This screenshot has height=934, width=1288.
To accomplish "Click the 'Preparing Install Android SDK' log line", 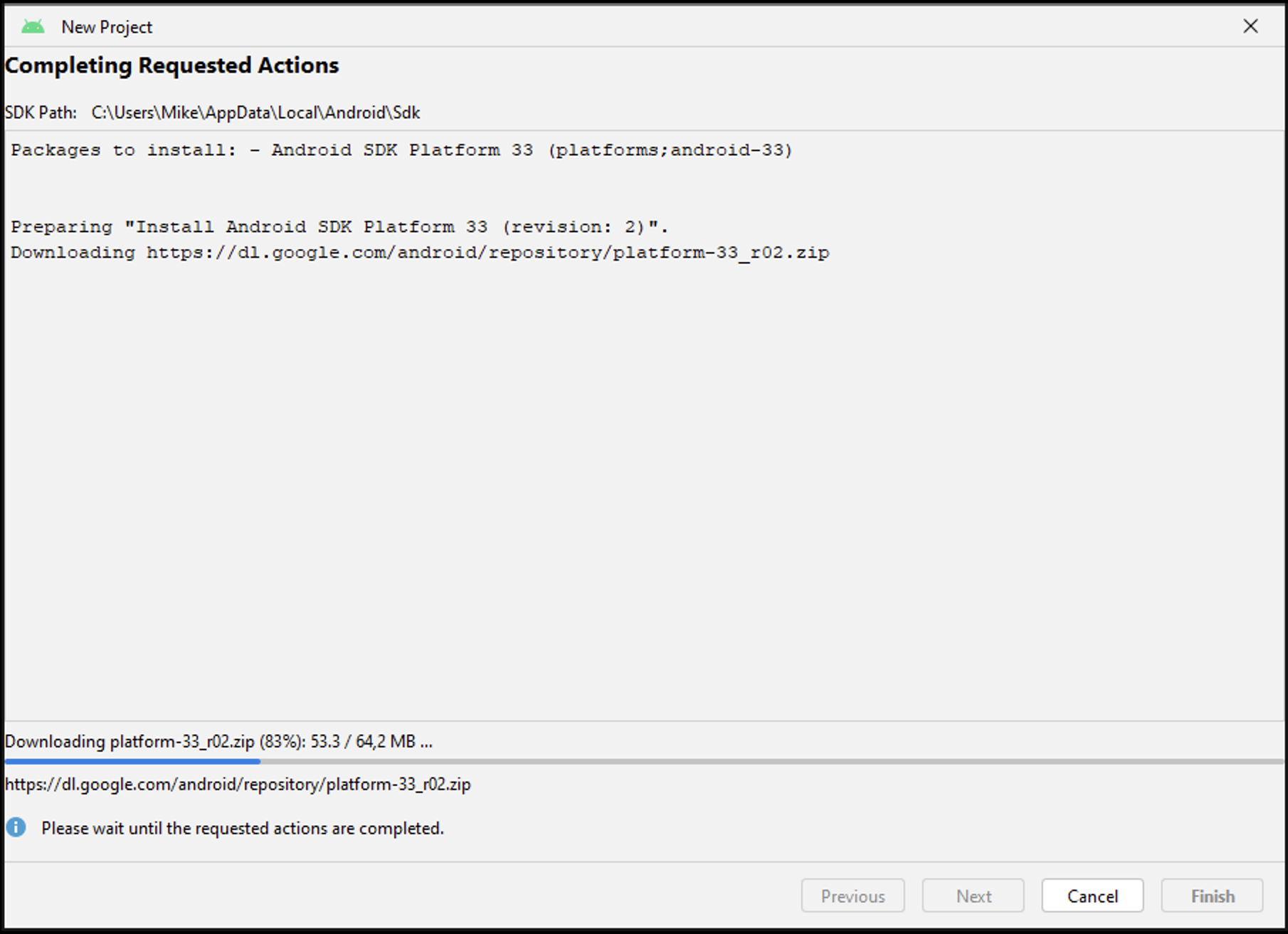I will [x=339, y=227].
